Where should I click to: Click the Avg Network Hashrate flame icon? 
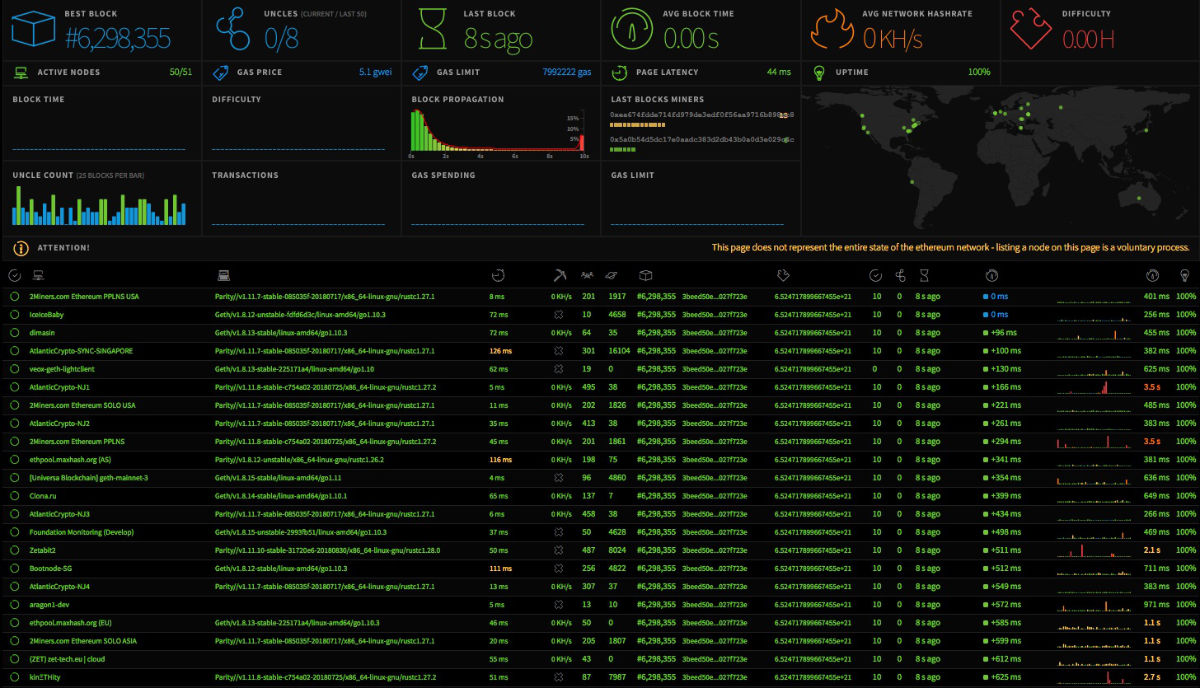(x=833, y=28)
